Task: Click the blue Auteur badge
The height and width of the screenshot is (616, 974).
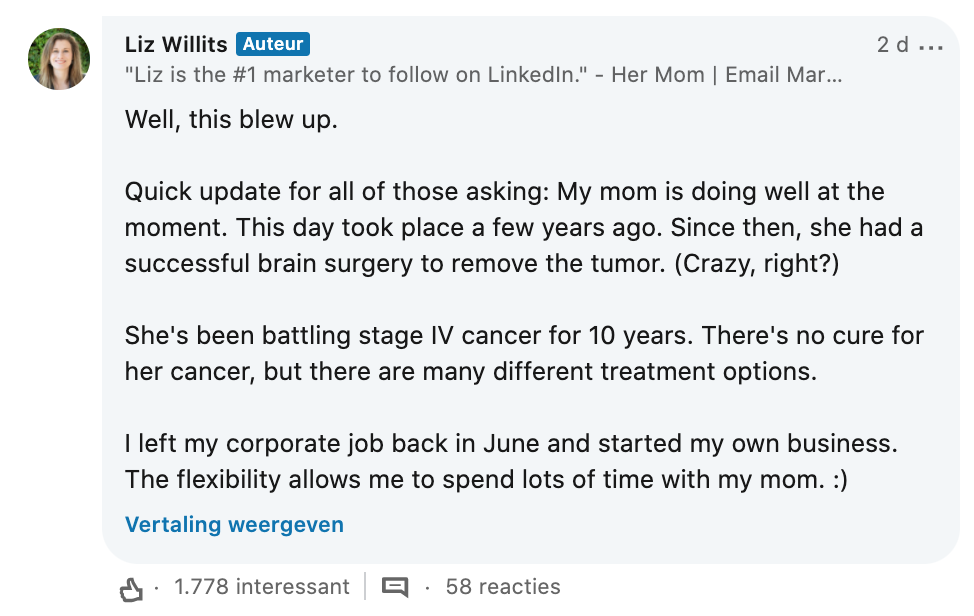Action: 273,44
